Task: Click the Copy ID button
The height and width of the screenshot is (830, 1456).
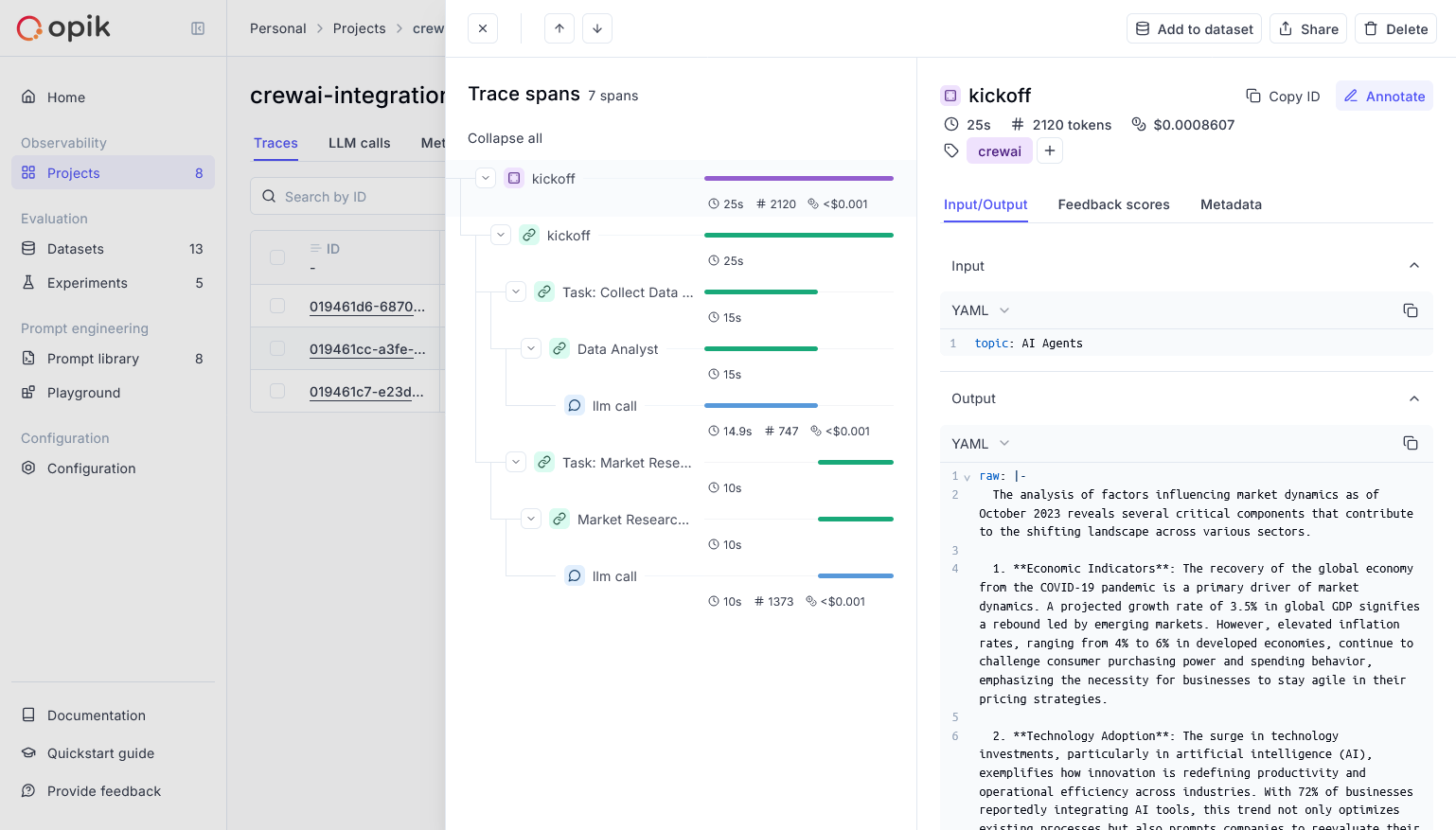Action: click(1283, 97)
